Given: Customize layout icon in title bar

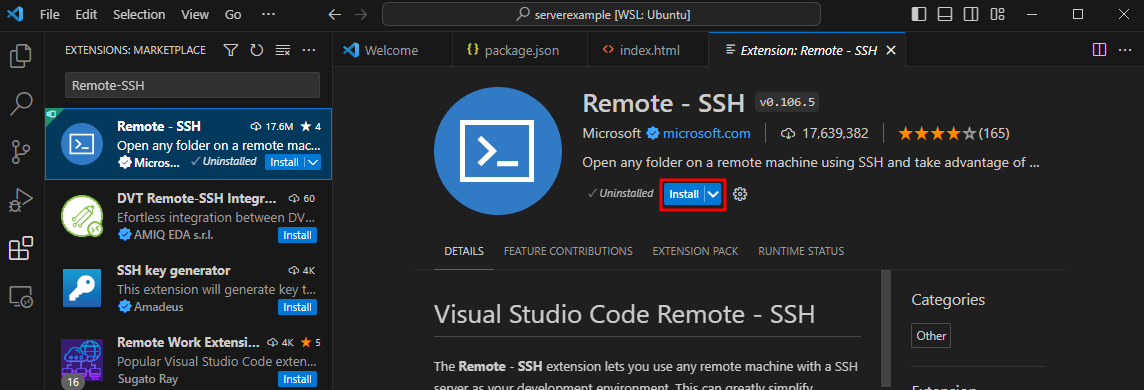Looking at the screenshot, I should point(997,14).
